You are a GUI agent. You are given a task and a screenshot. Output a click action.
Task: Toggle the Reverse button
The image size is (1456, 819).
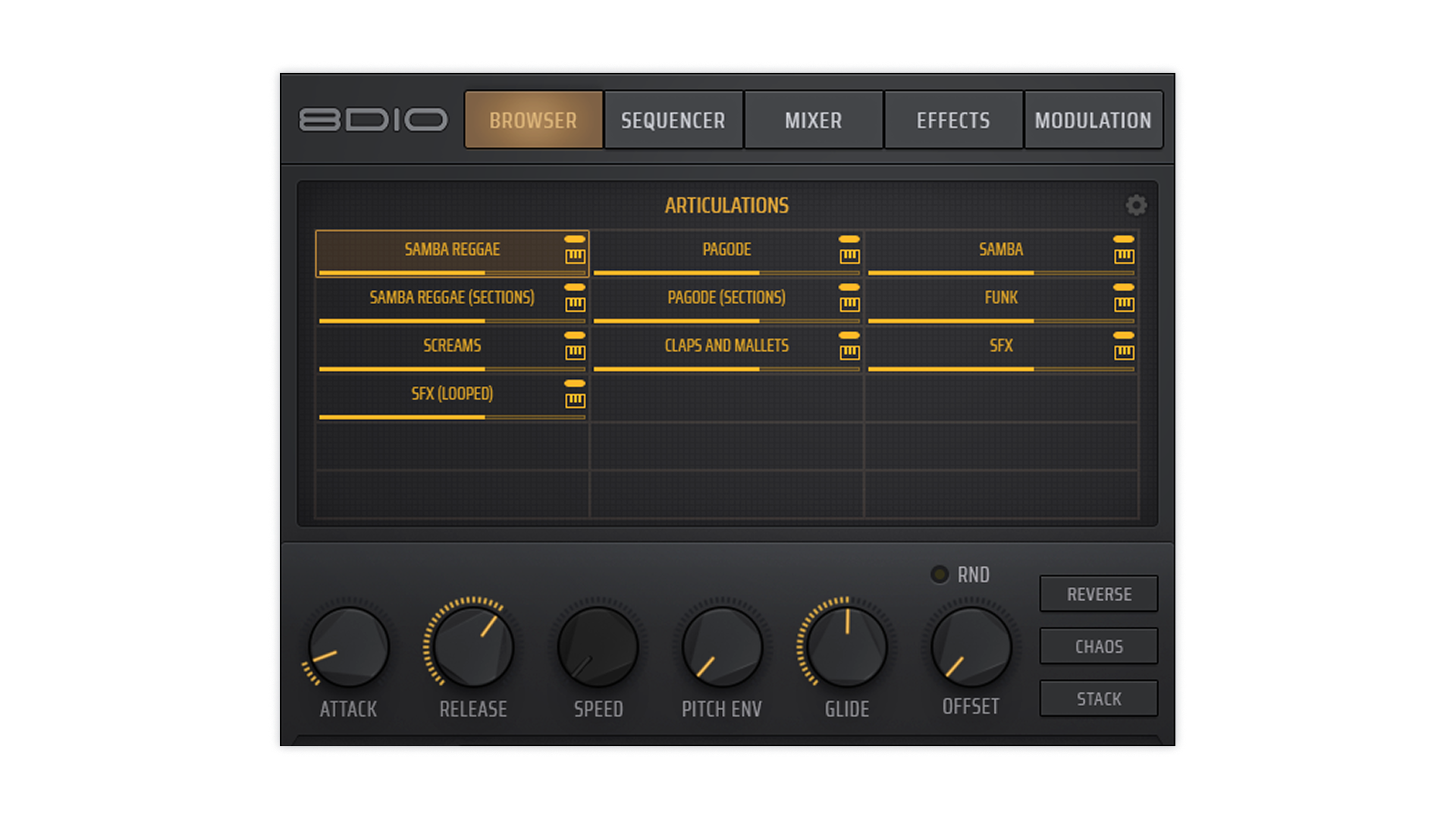tap(1098, 594)
